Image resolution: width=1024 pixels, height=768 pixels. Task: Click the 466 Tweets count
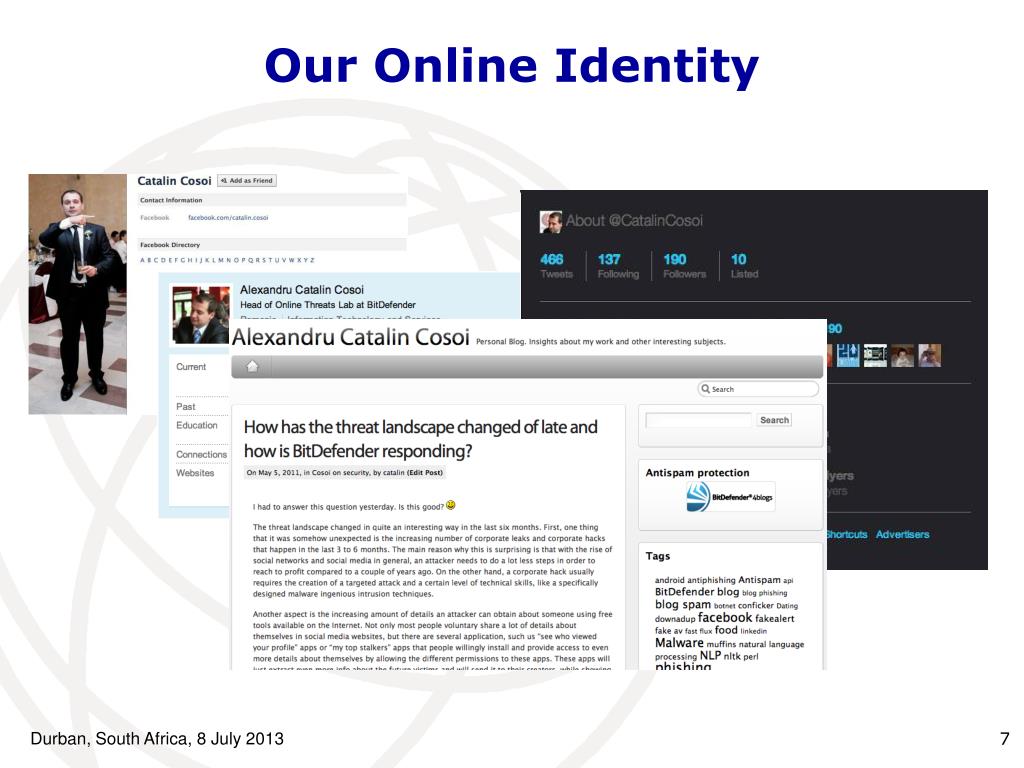point(556,265)
